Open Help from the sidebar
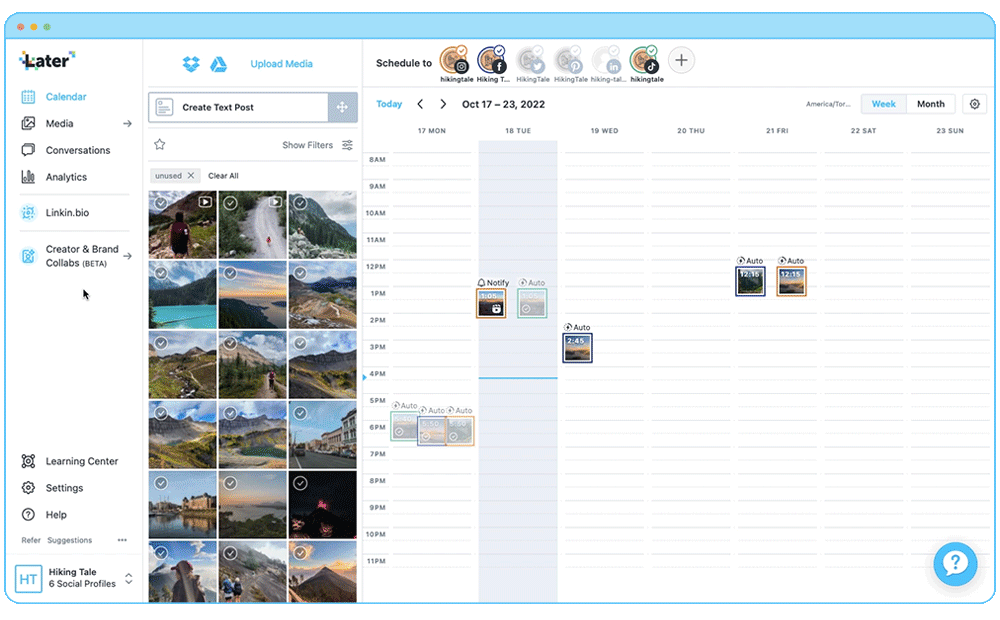1000x620 pixels. [55, 515]
